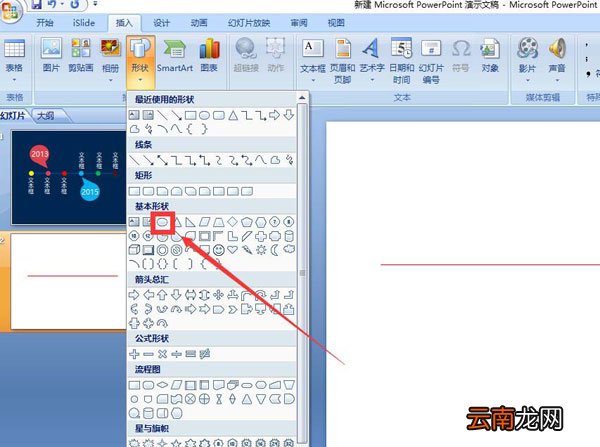Expand the 艺术字 dropdown arrow
This screenshot has height=447, width=600.
pyautogui.click(x=372, y=80)
